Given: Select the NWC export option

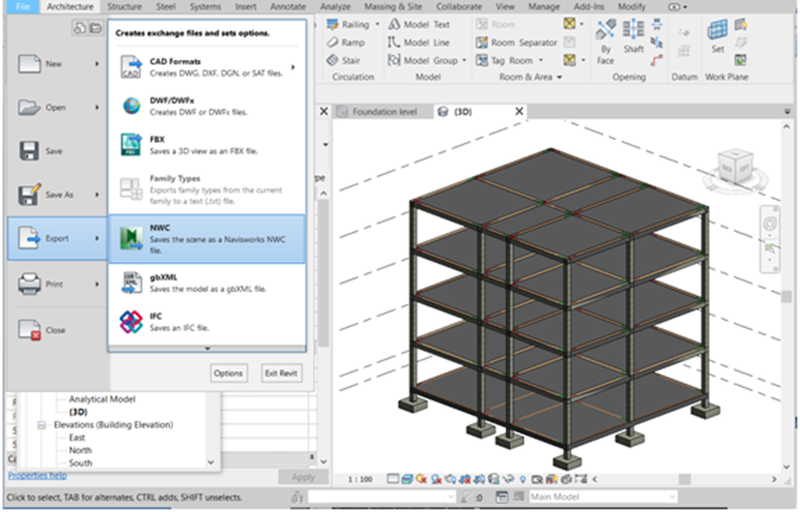Looking at the screenshot, I should tap(207, 239).
